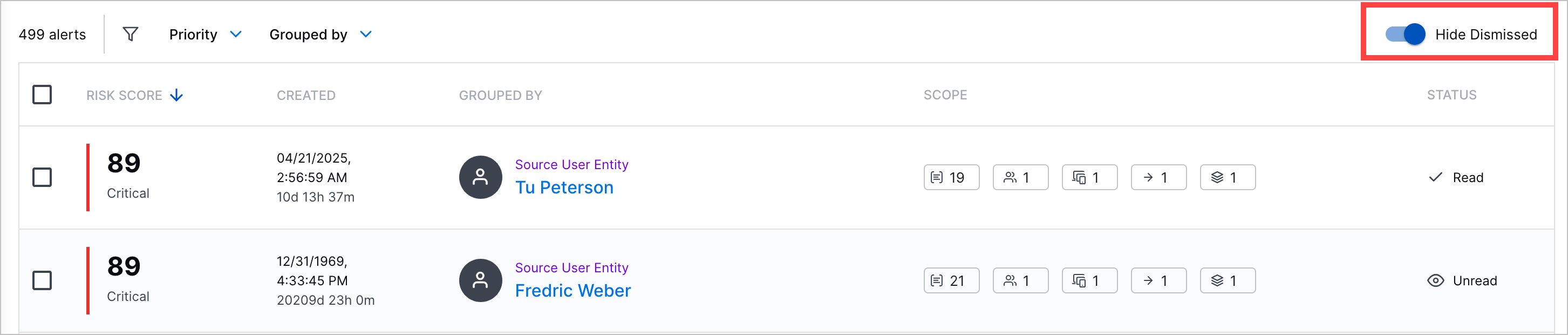Viewport: 1568px width, 335px height.
Task: Click arrow scope badge in Tu Peterson row
Action: tap(1159, 177)
